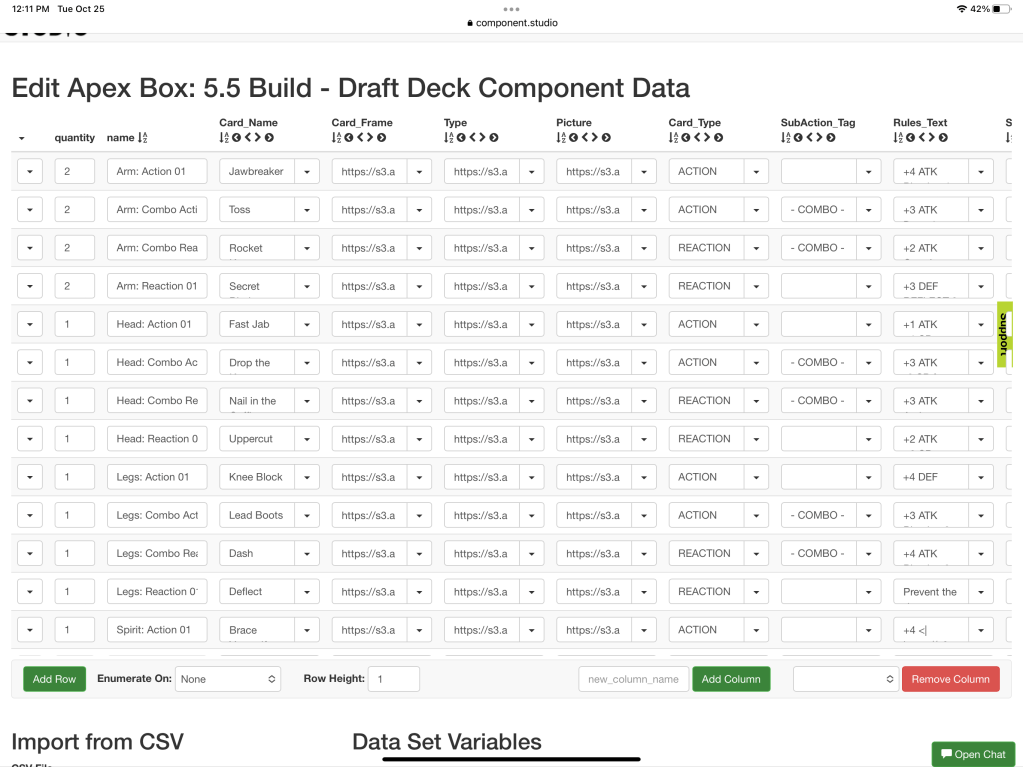This screenshot has width=1023, height=767.
Task: Open the row menu for Arm: Action 01
Action: click(30, 172)
